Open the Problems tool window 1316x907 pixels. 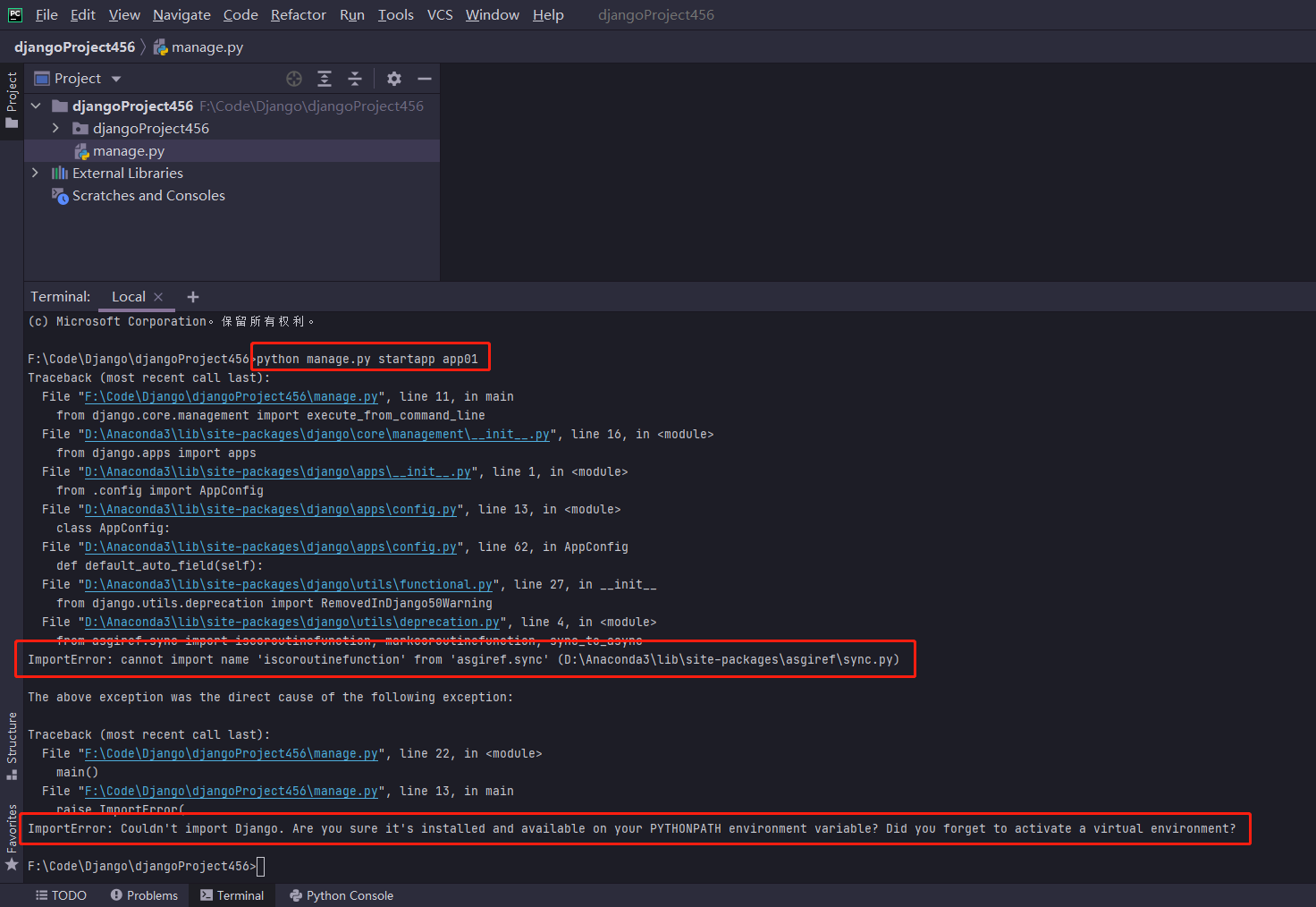[144, 895]
